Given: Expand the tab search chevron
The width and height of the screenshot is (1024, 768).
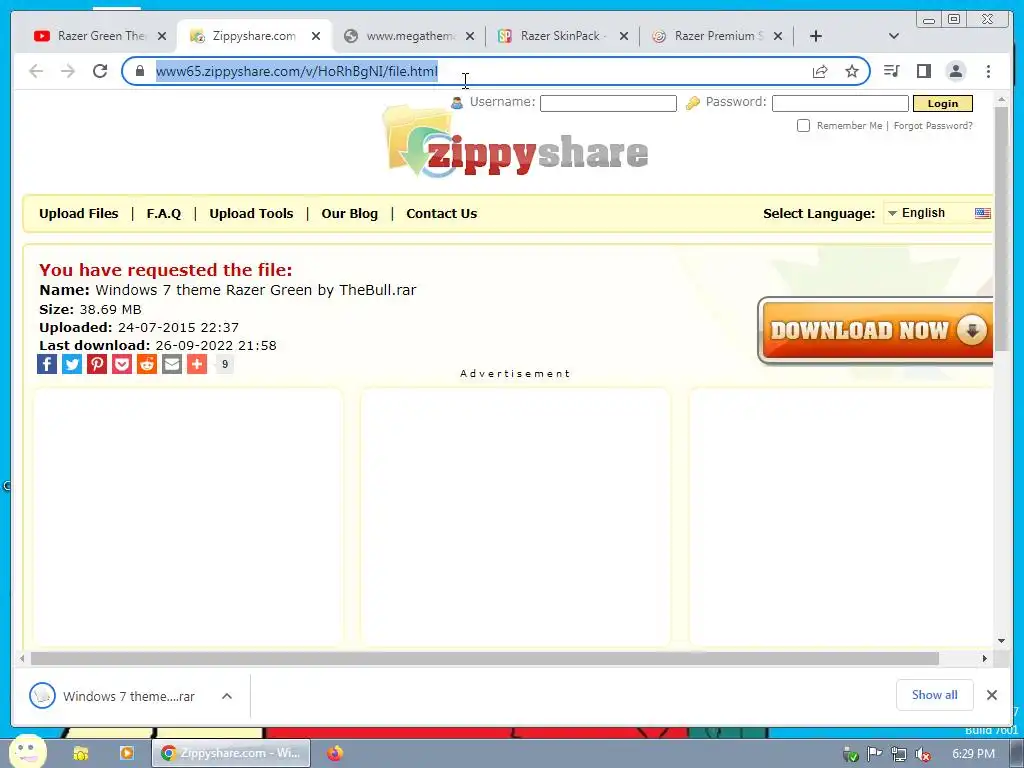Looking at the screenshot, I should (x=894, y=37).
